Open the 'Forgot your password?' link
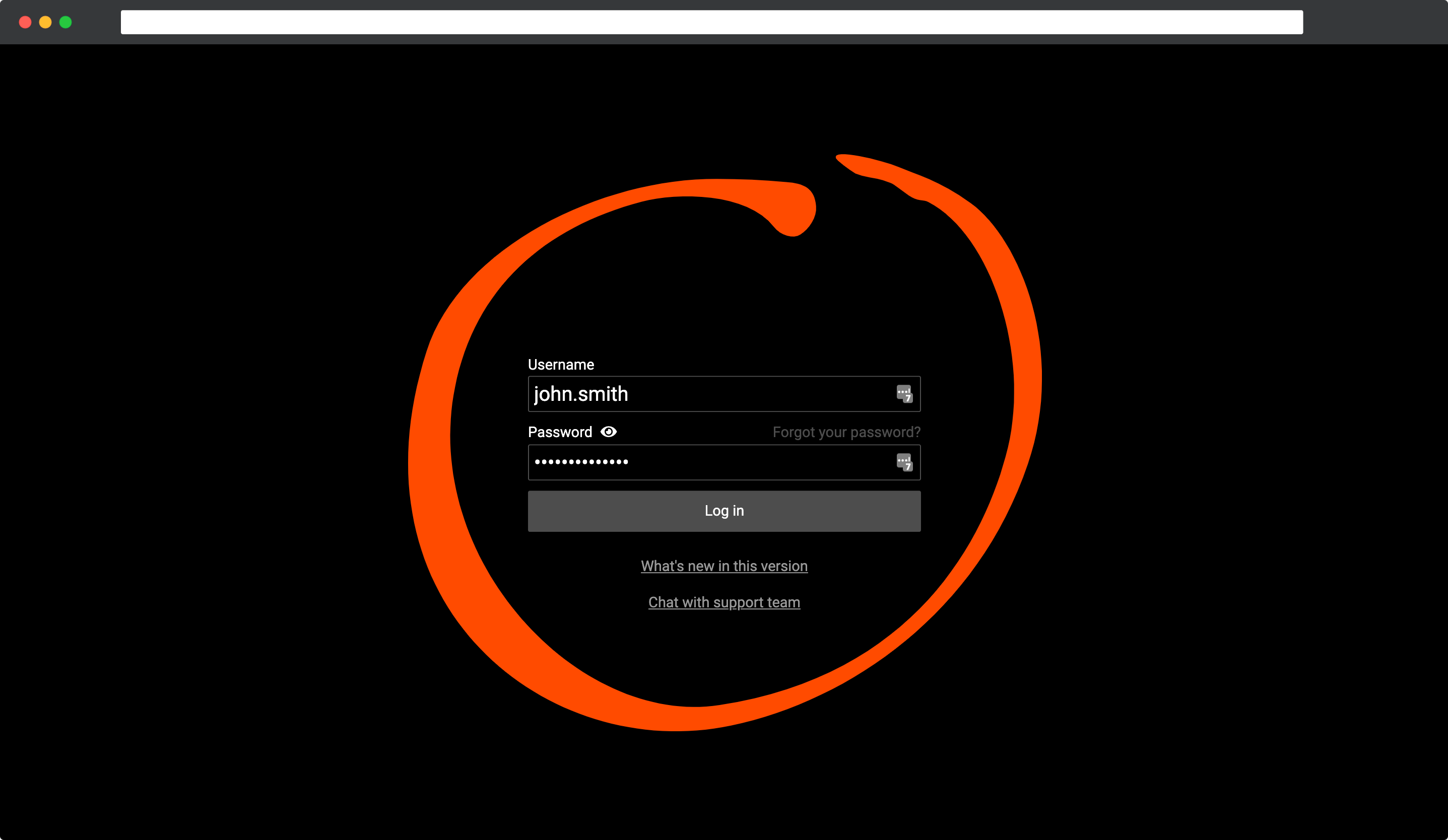This screenshot has width=1448, height=840. click(x=846, y=433)
